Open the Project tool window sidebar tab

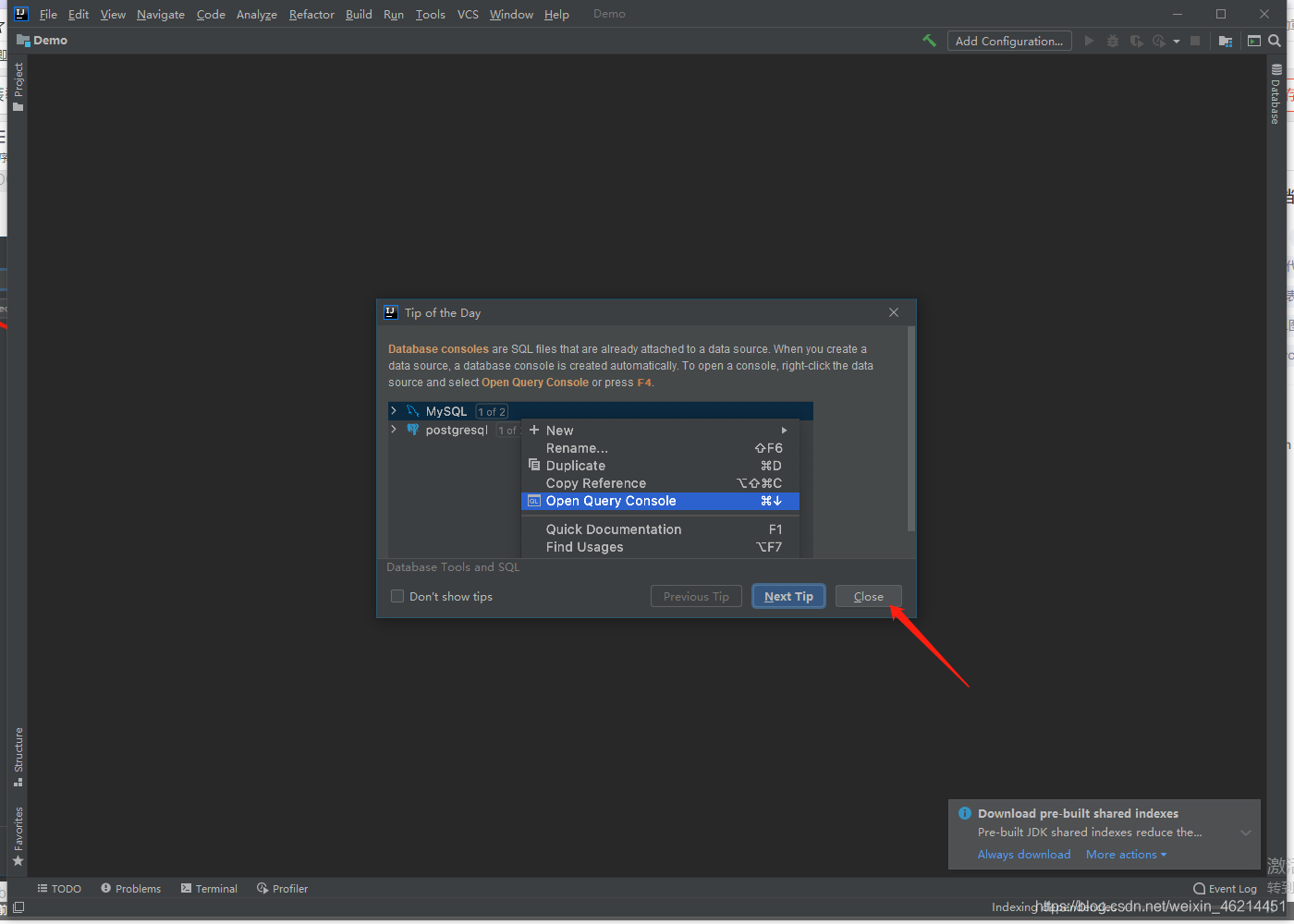click(18, 87)
